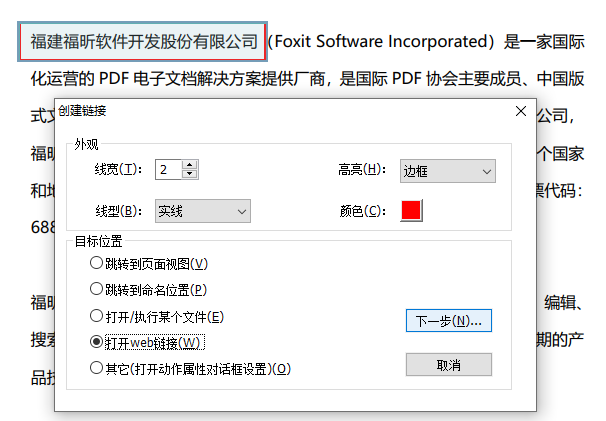Close the 创建链接 dialog
Viewport: 606px width, 421px height.
coord(520,111)
